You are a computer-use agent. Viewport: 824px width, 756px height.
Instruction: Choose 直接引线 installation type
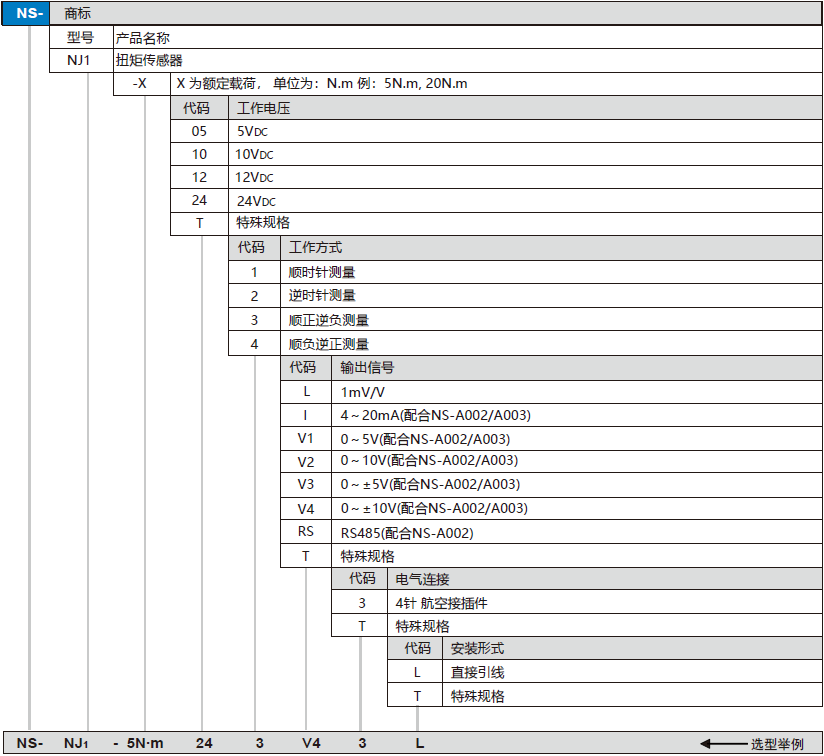click(x=478, y=673)
